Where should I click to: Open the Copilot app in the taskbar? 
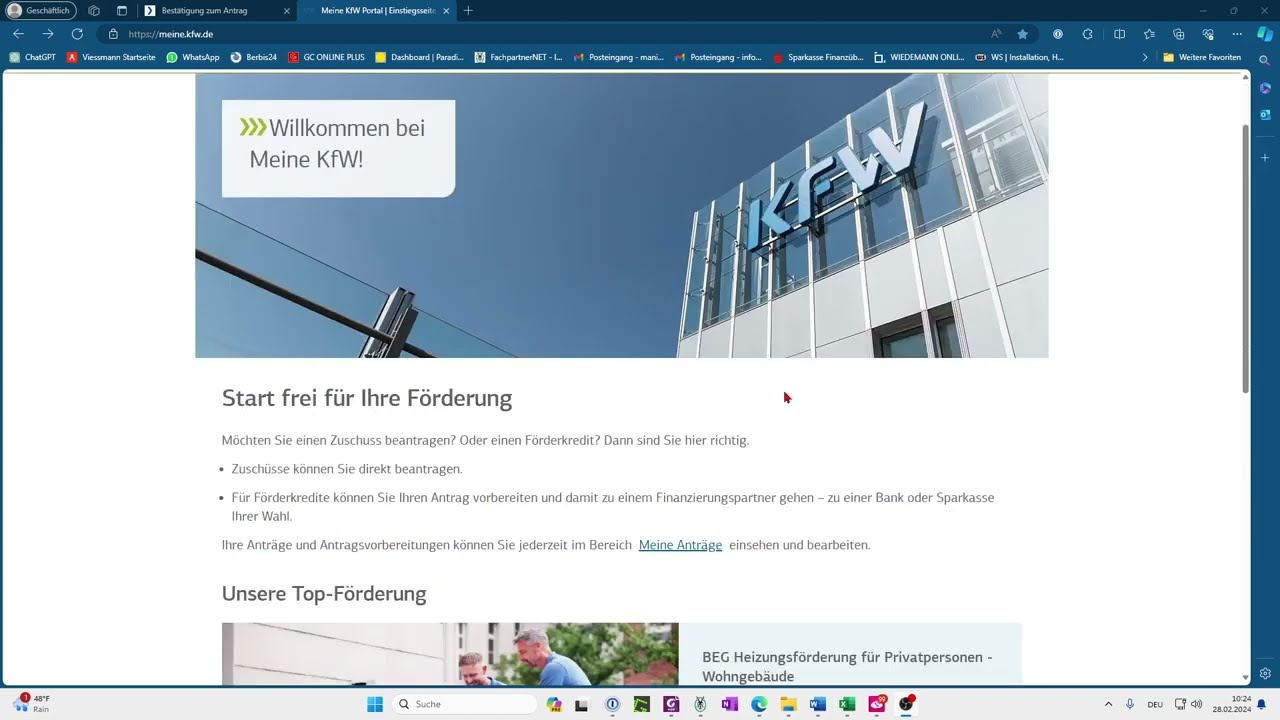554,704
